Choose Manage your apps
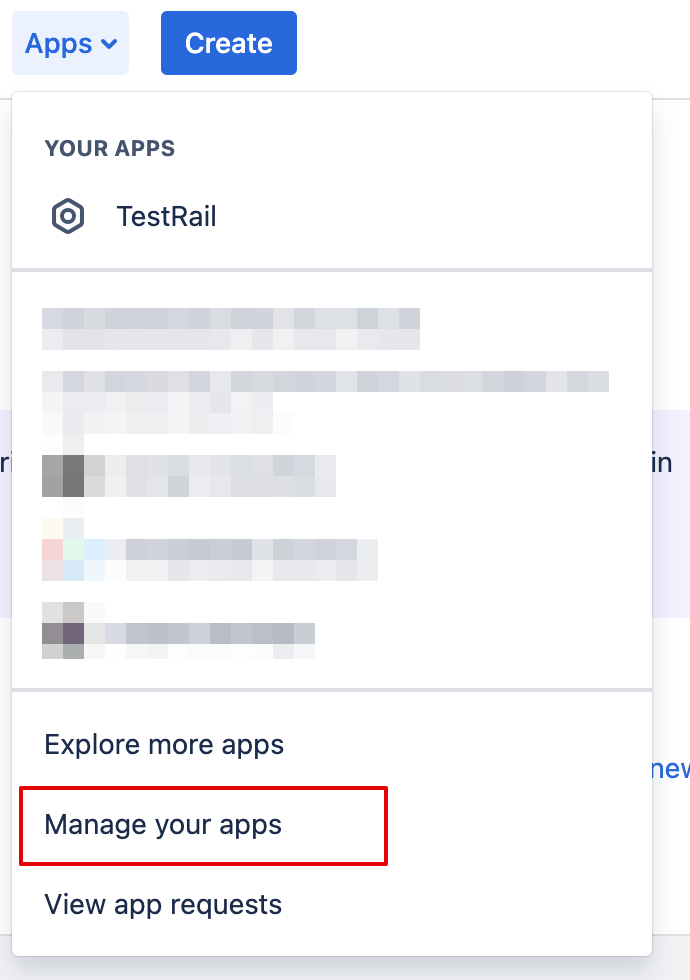The image size is (690, 980). click(x=163, y=824)
